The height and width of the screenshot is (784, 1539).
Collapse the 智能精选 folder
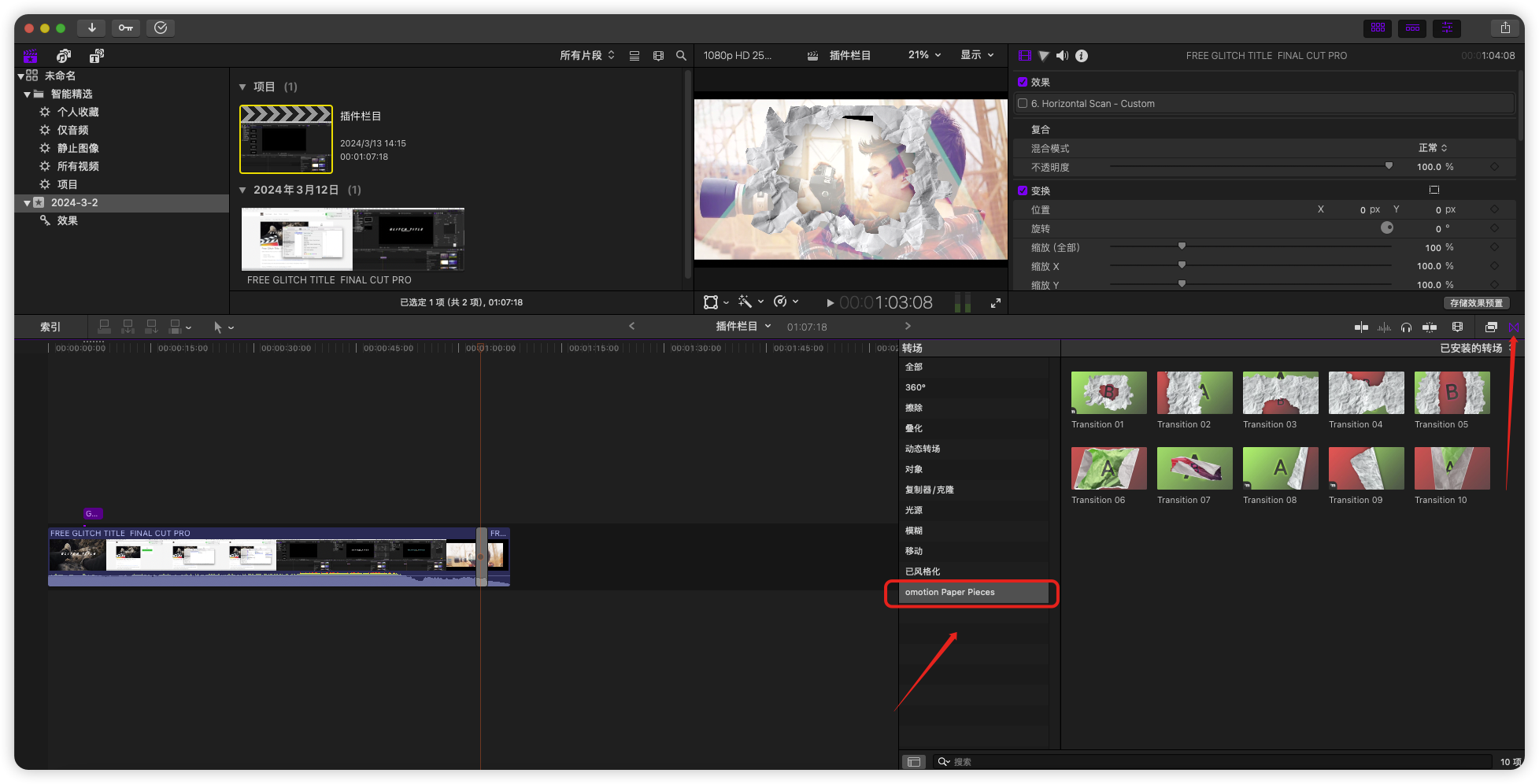(x=28, y=94)
